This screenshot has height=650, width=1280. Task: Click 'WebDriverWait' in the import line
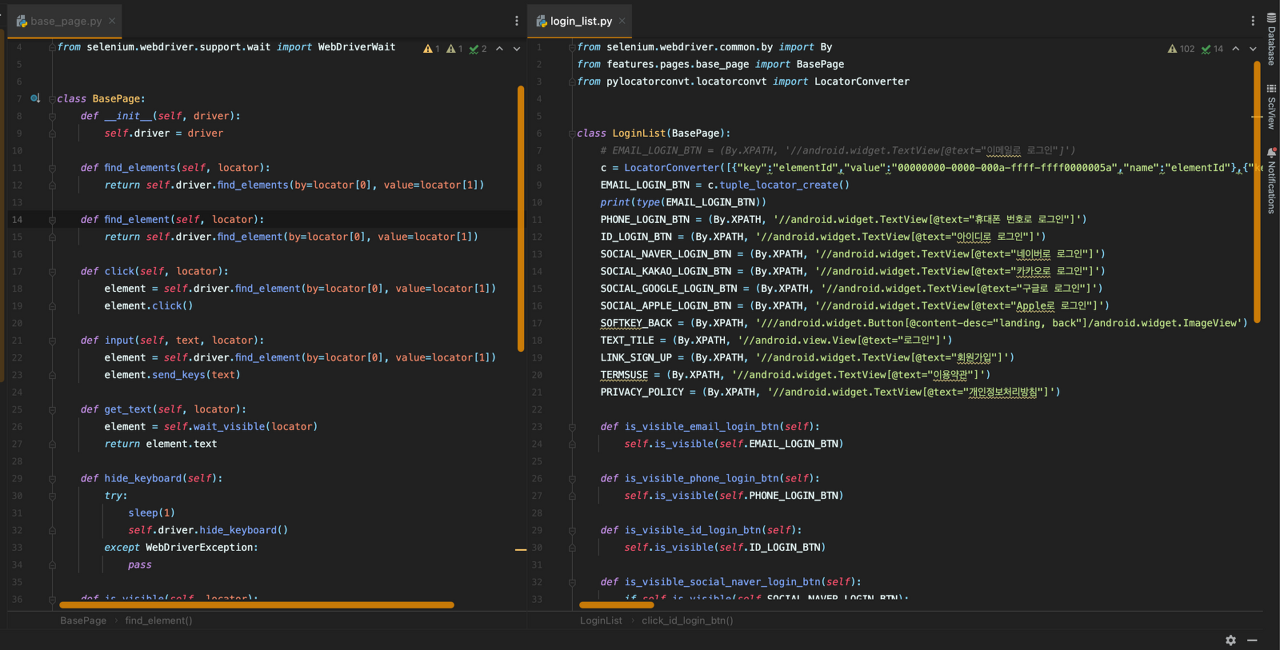(x=357, y=47)
